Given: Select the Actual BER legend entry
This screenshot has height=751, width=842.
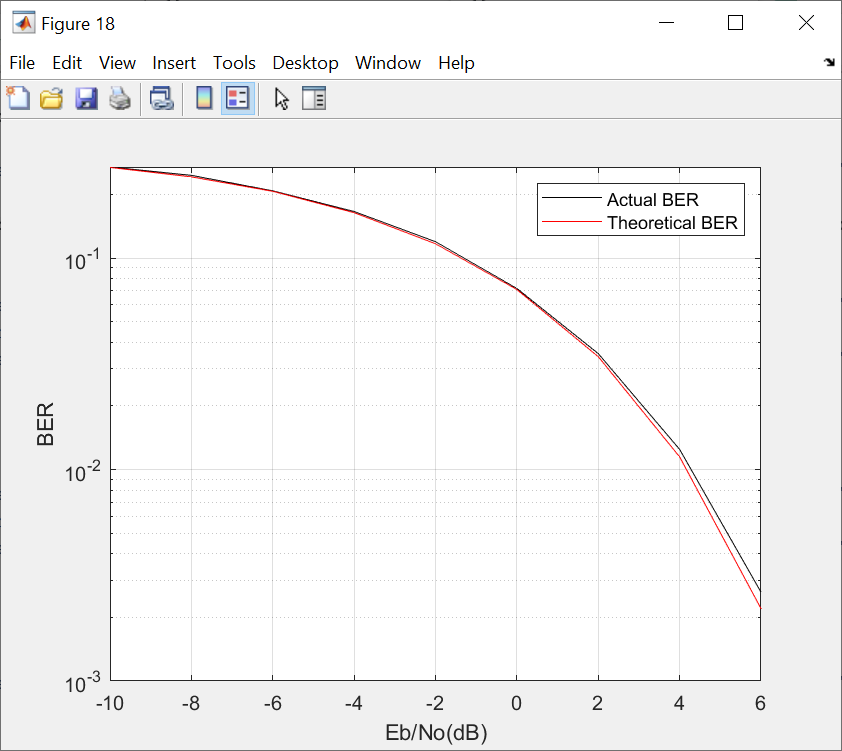Looking at the screenshot, I should [656, 200].
